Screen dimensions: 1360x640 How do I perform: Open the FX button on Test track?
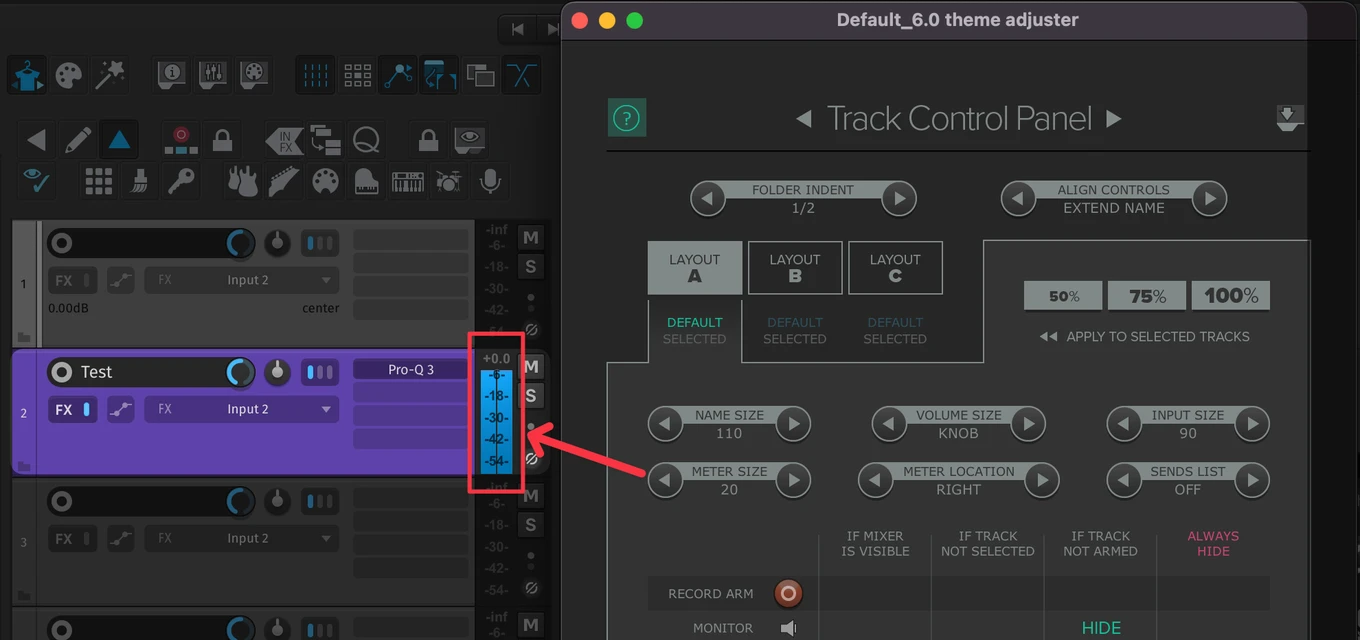click(63, 410)
